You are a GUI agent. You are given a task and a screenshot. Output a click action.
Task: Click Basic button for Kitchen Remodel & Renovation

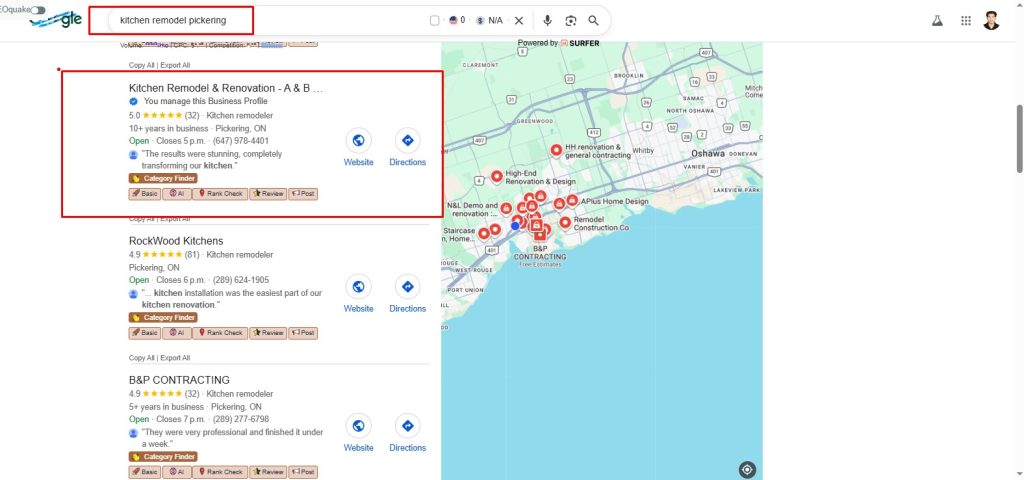144,194
